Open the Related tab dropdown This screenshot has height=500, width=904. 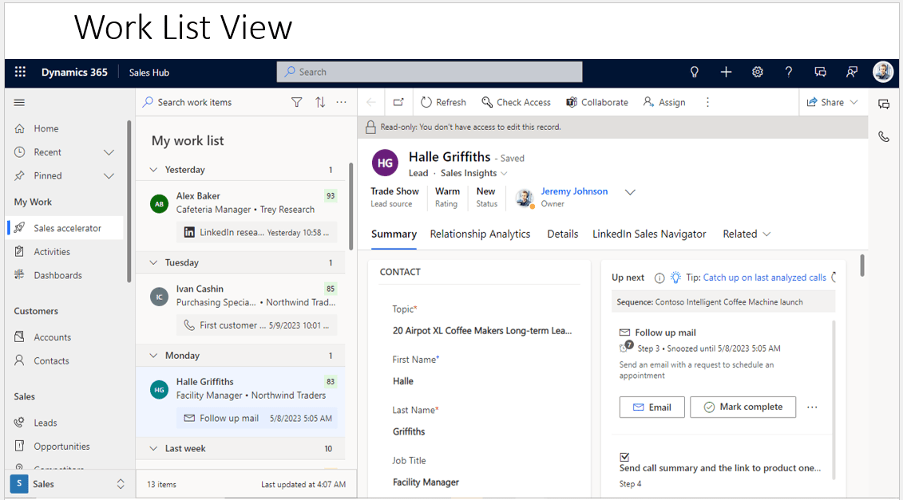point(746,234)
